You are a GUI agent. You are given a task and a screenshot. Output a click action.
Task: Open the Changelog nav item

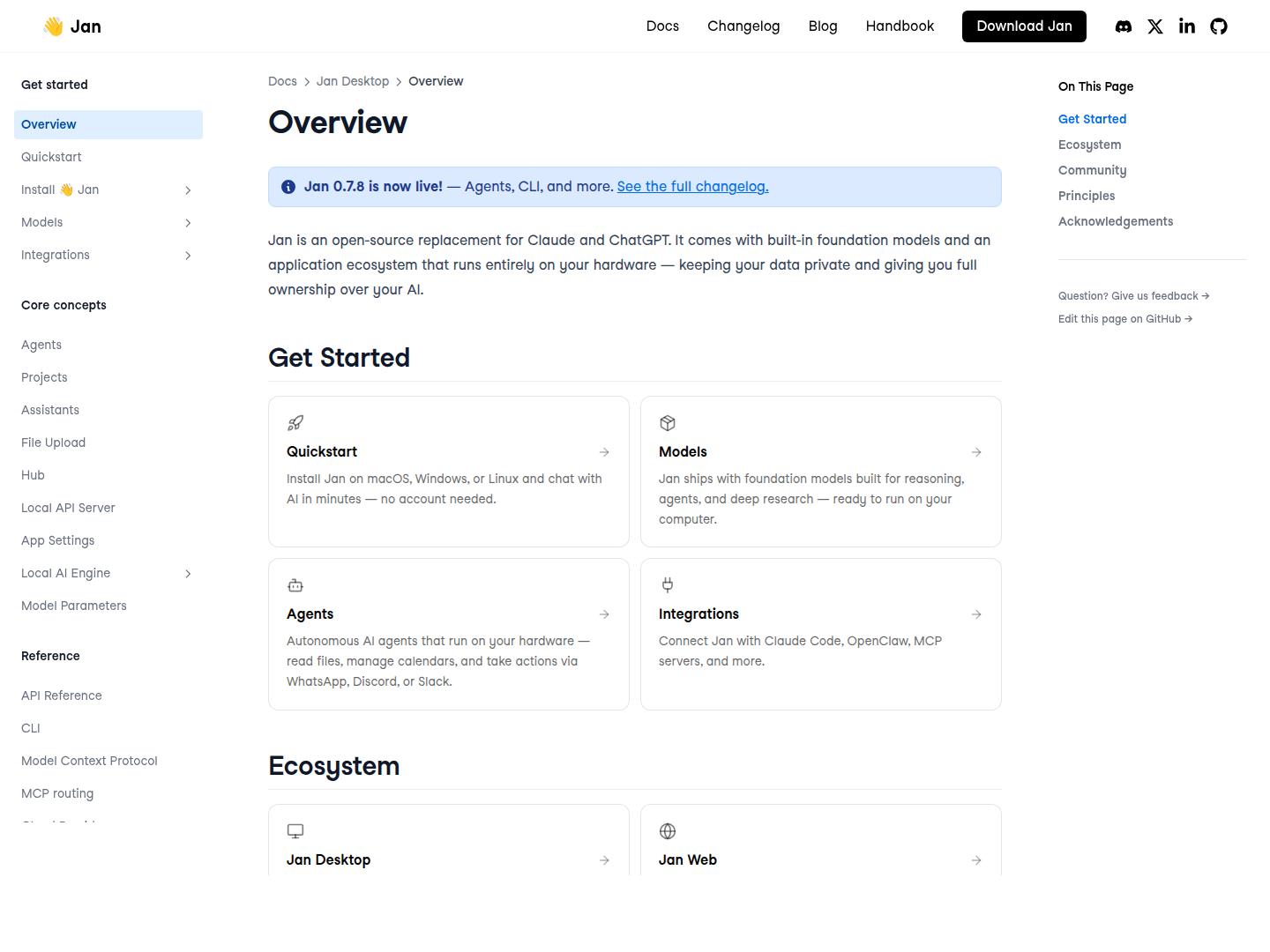(743, 26)
